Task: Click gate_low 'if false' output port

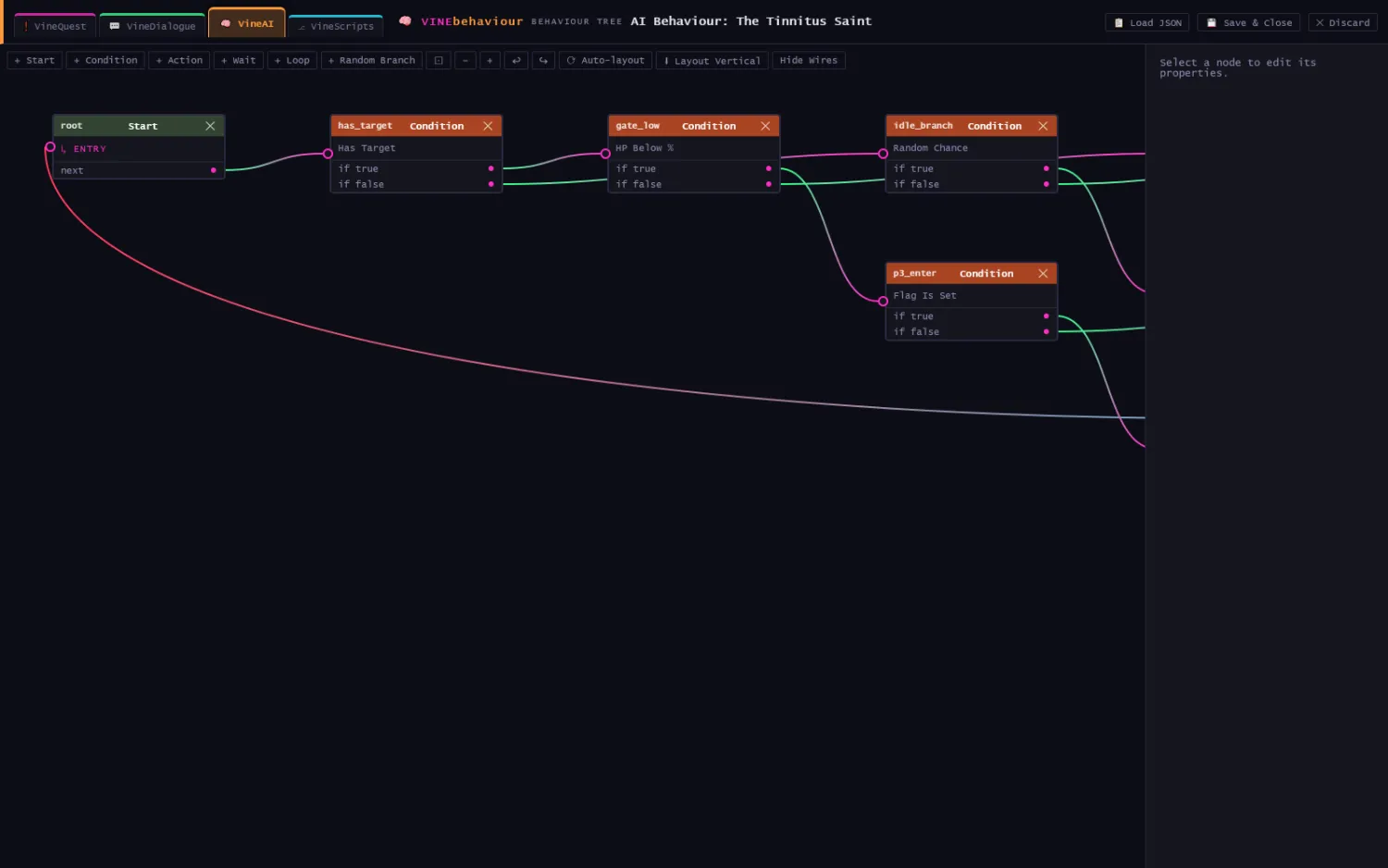Action: tap(769, 184)
